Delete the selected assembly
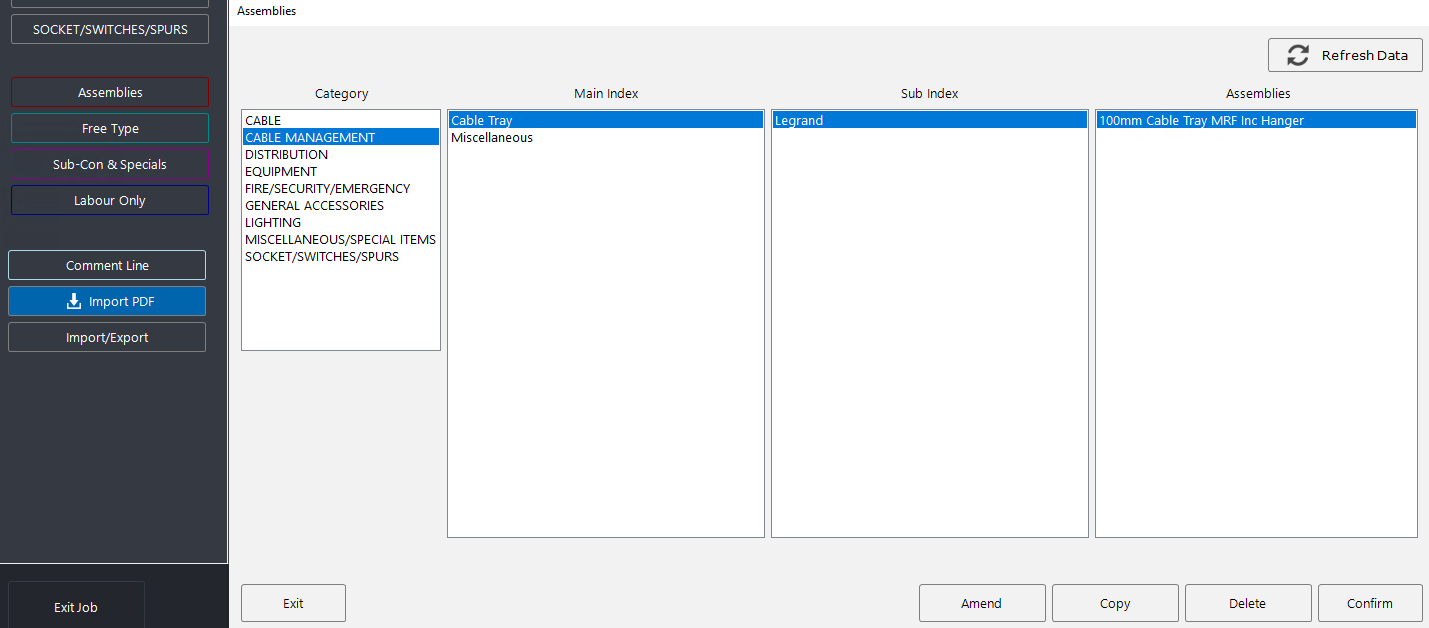1429x628 pixels. point(1248,603)
